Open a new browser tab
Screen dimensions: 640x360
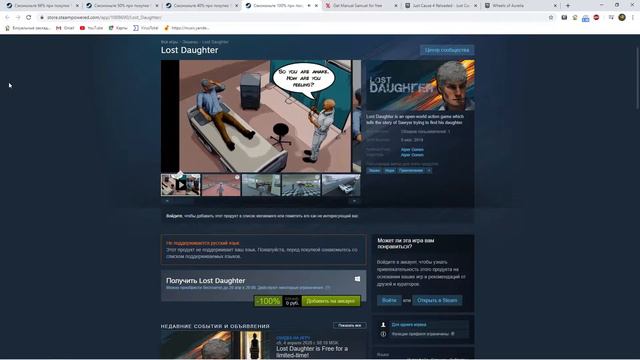click(x=568, y=6)
